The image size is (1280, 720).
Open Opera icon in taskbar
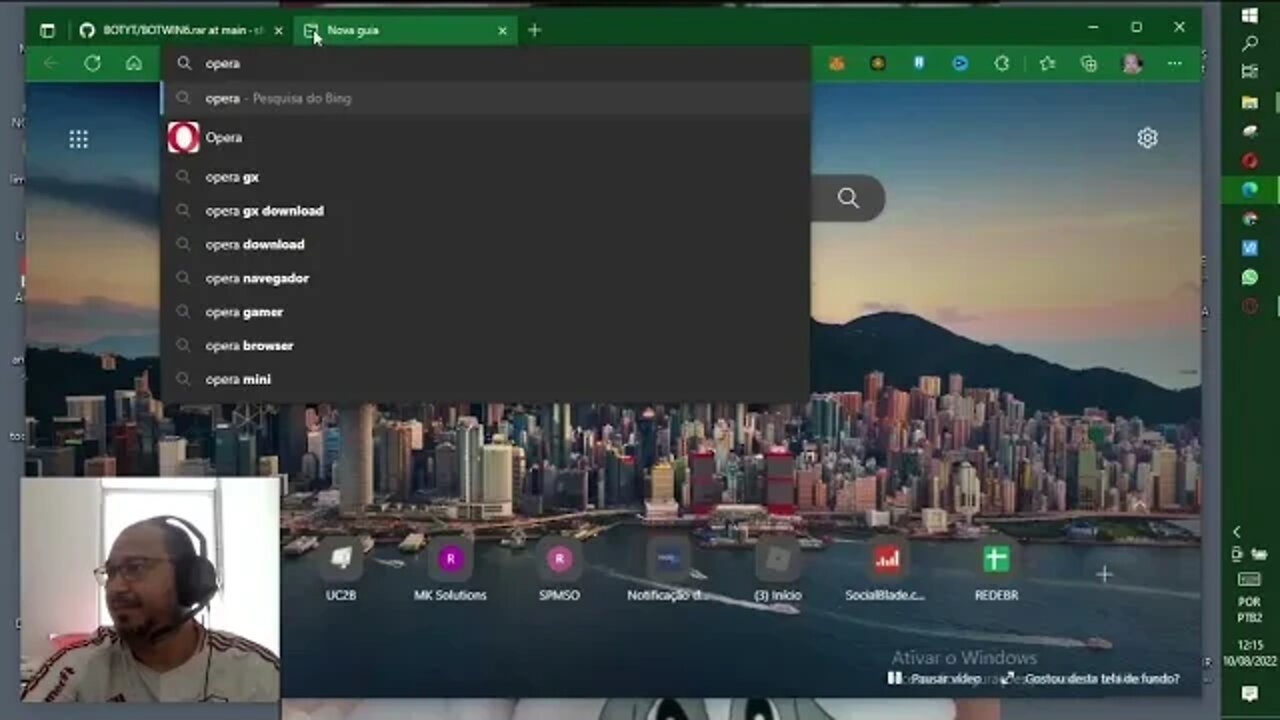[1250, 160]
